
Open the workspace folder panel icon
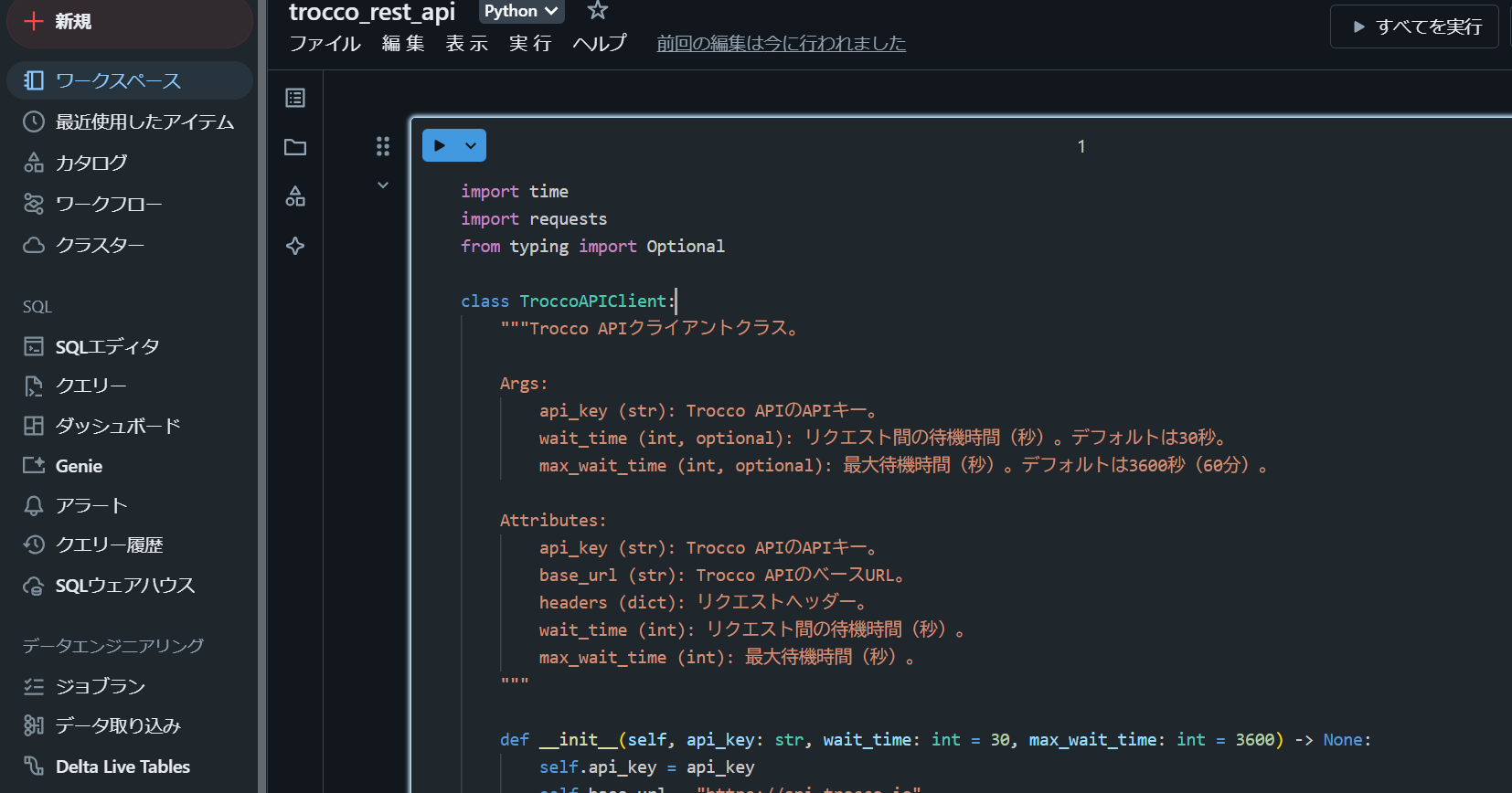pyautogui.click(x=295, y=147)
